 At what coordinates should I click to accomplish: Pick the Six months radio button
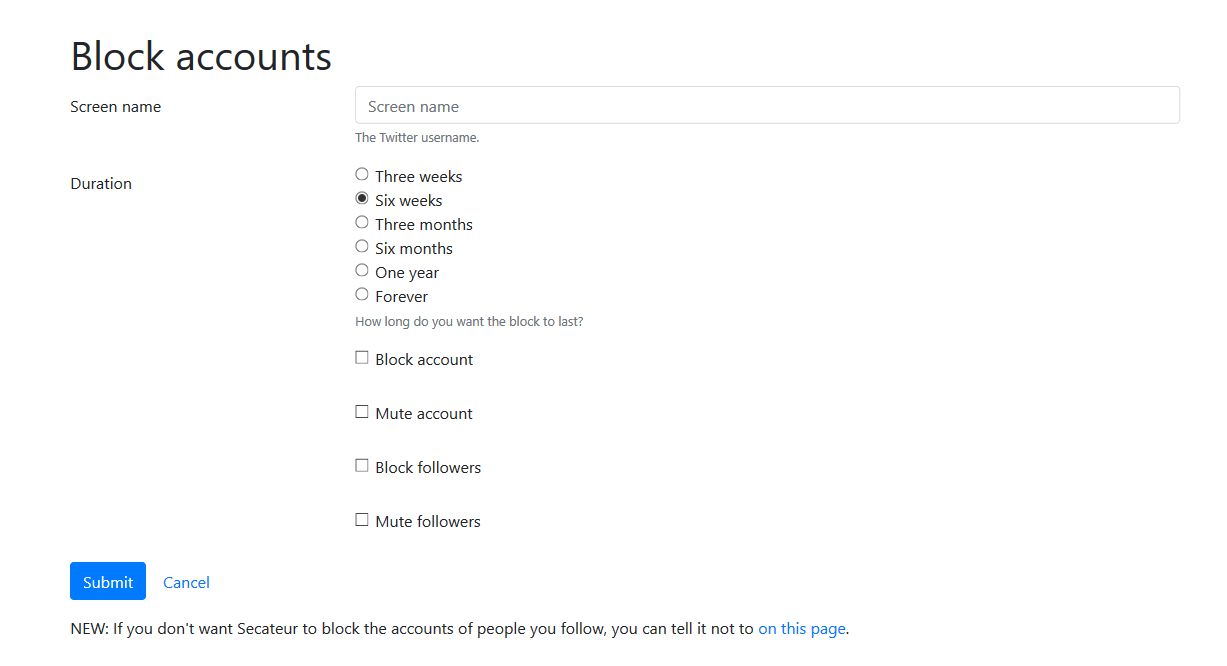click(362, 247)
